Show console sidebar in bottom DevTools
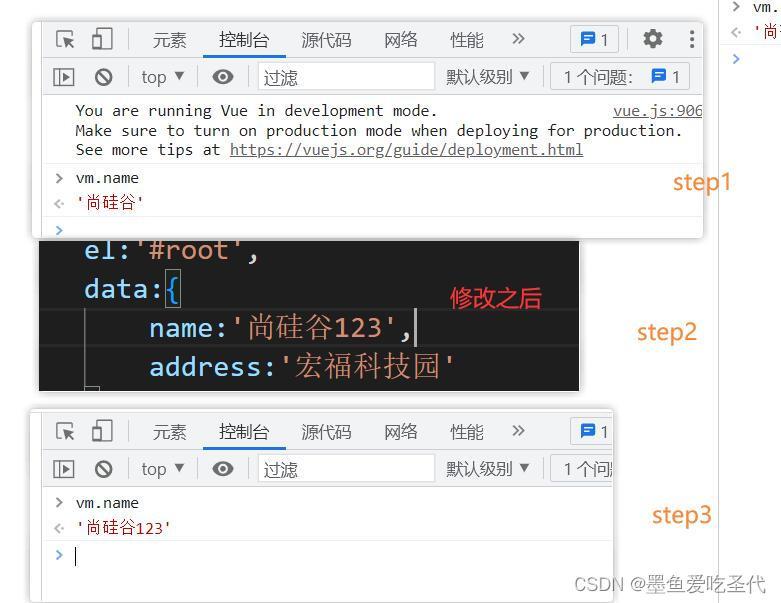Viewport: 781px width, 603px height. pyautogui.click(x=64, y=469)
